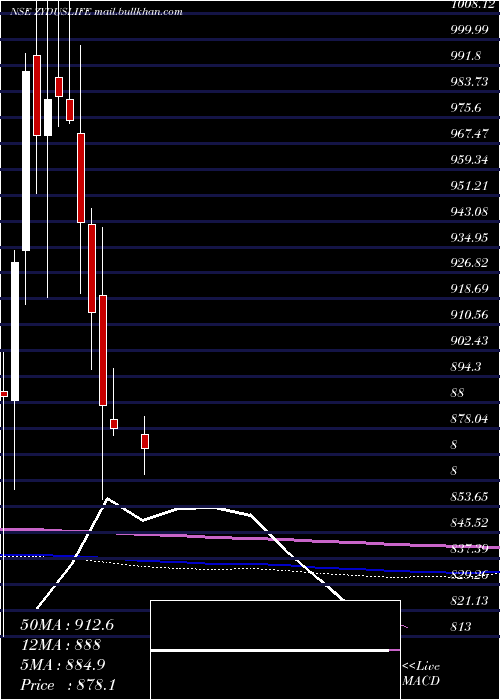The width and height of the screenshot is (500, 700).
Task: Click the 845.52 price axis label
Action: [470, 522]
